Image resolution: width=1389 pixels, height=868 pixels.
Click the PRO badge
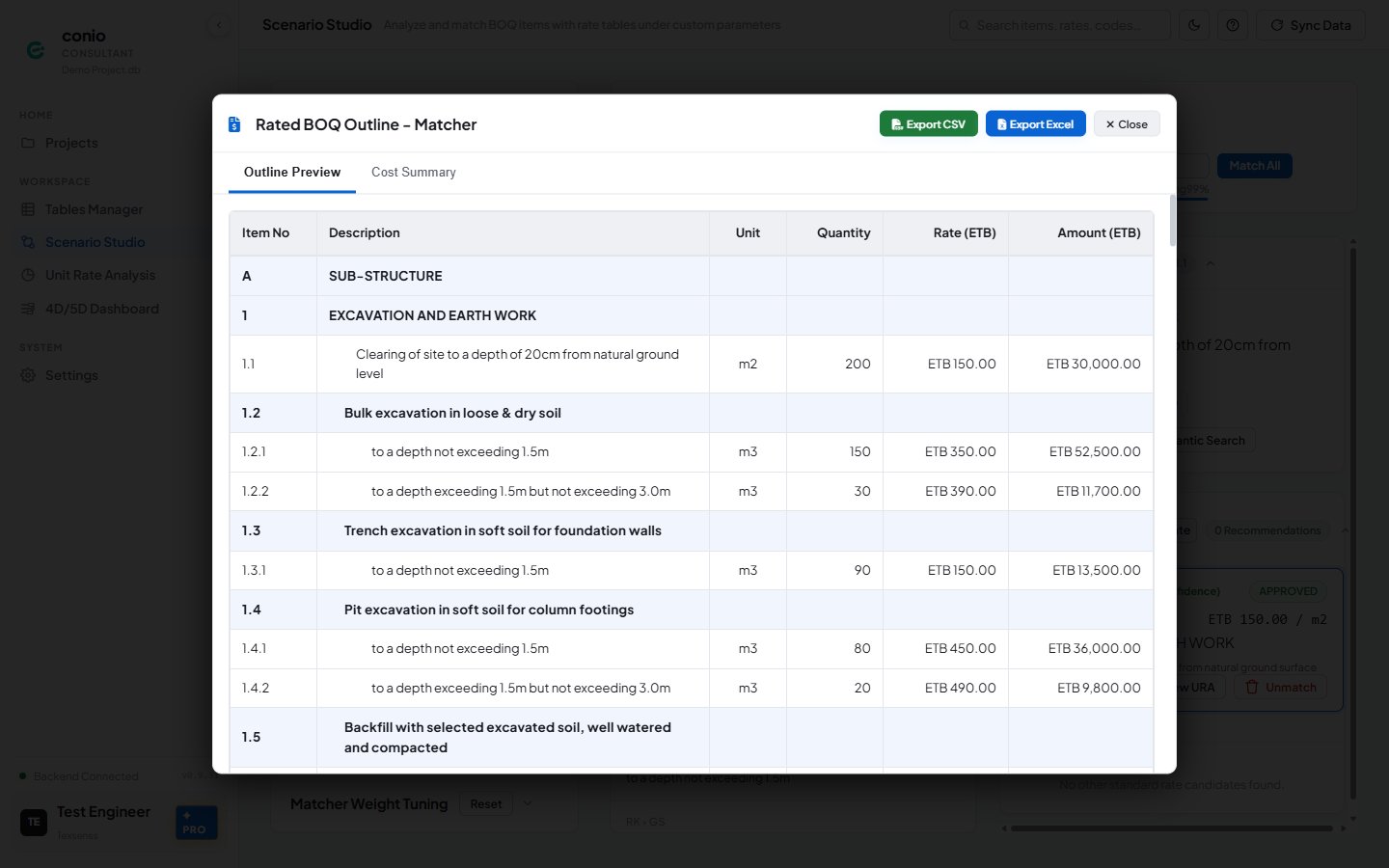197,823
